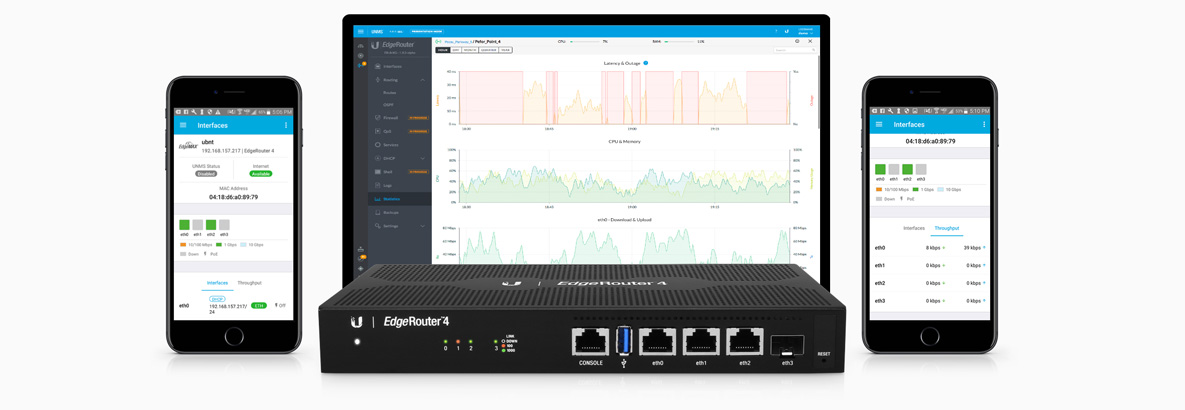
Task: Open Logs in EdgeRouter sidebar
Action: coord(400,185)
